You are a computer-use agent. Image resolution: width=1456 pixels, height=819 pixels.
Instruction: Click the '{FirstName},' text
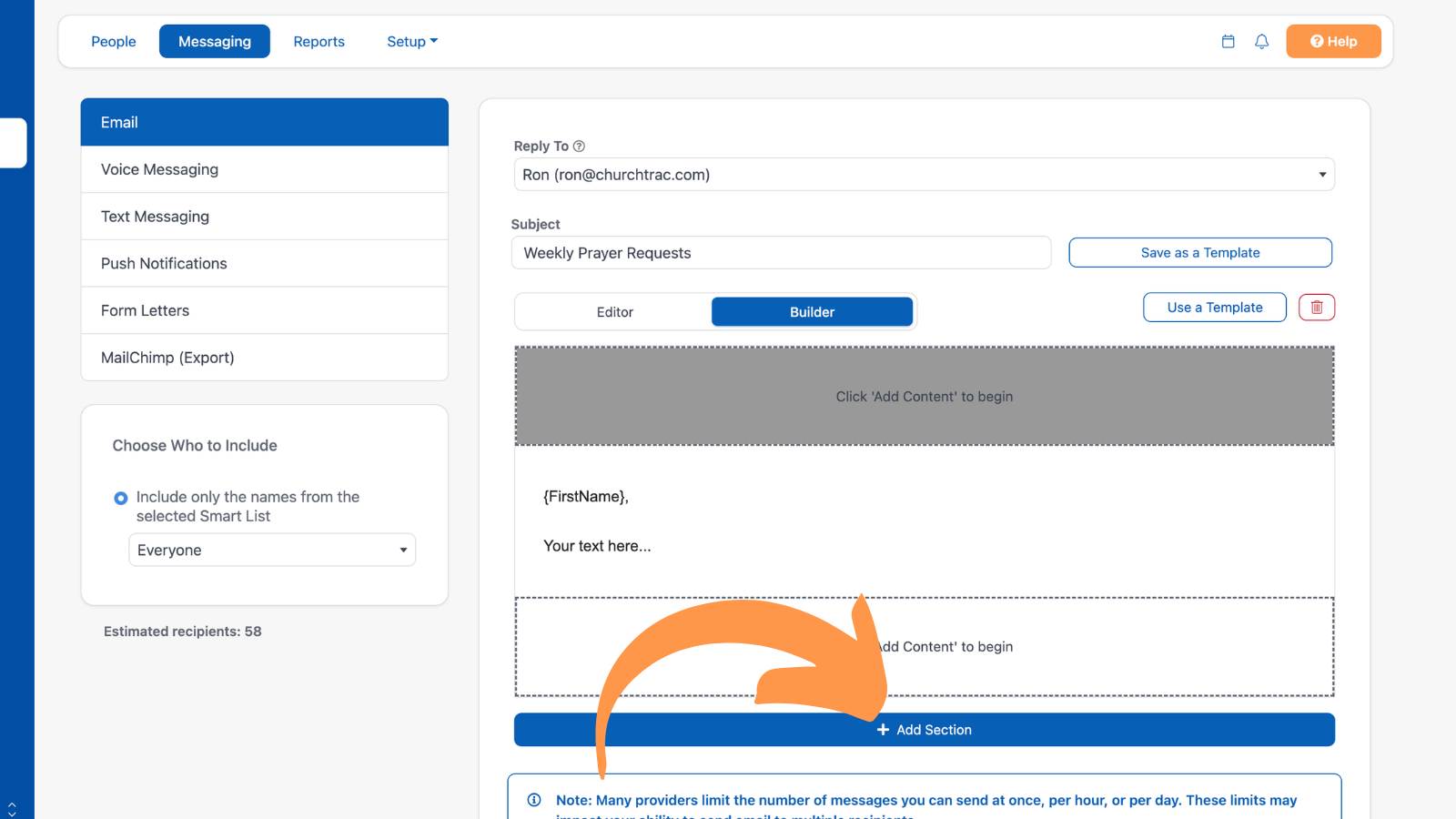click(x=586, y=497)
